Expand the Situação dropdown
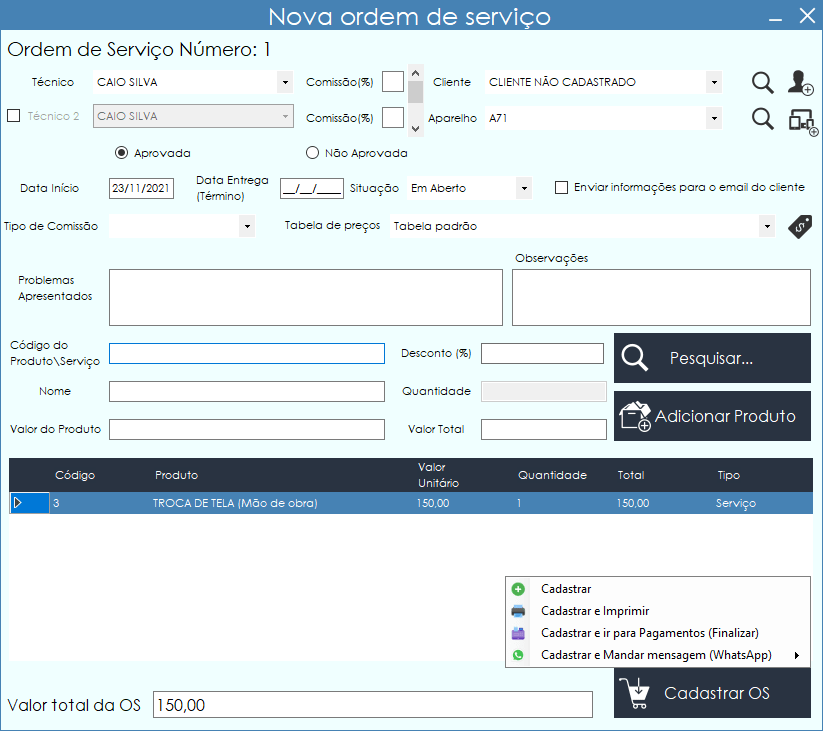823x731 pixels. tap(523, 188)
